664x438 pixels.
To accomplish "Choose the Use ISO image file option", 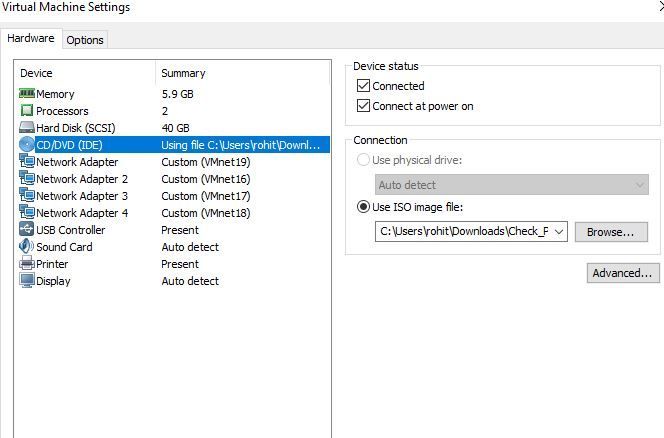I will click(x=364, y=207).
